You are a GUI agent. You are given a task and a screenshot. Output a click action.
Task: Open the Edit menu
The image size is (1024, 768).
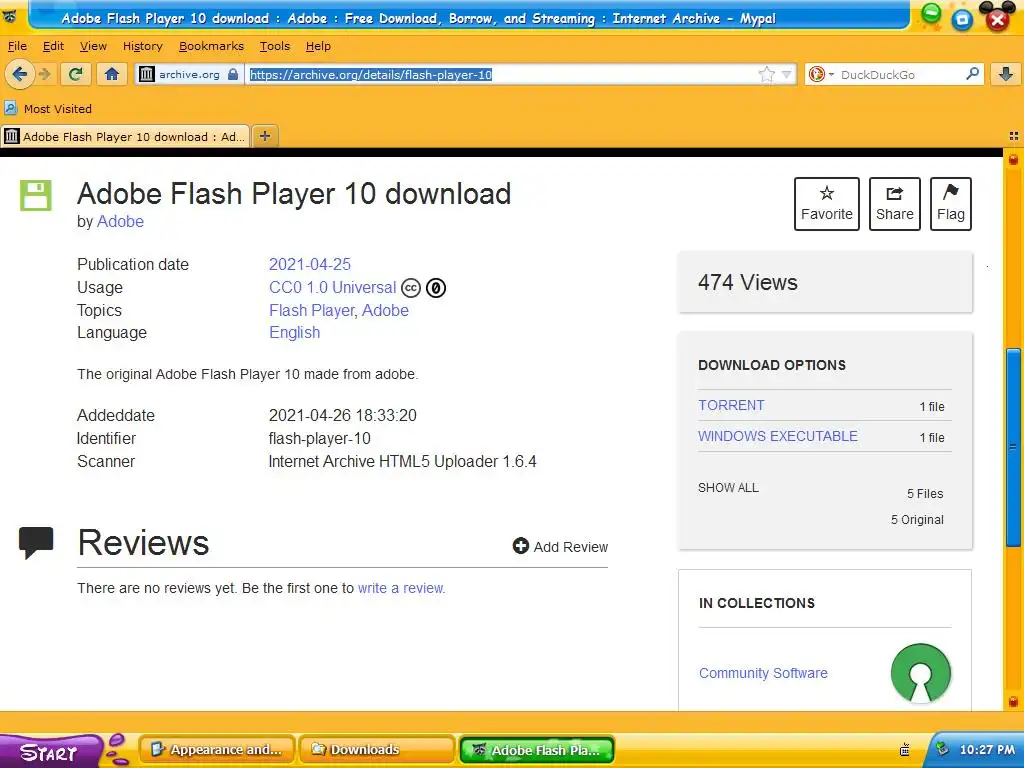(53, 46)
